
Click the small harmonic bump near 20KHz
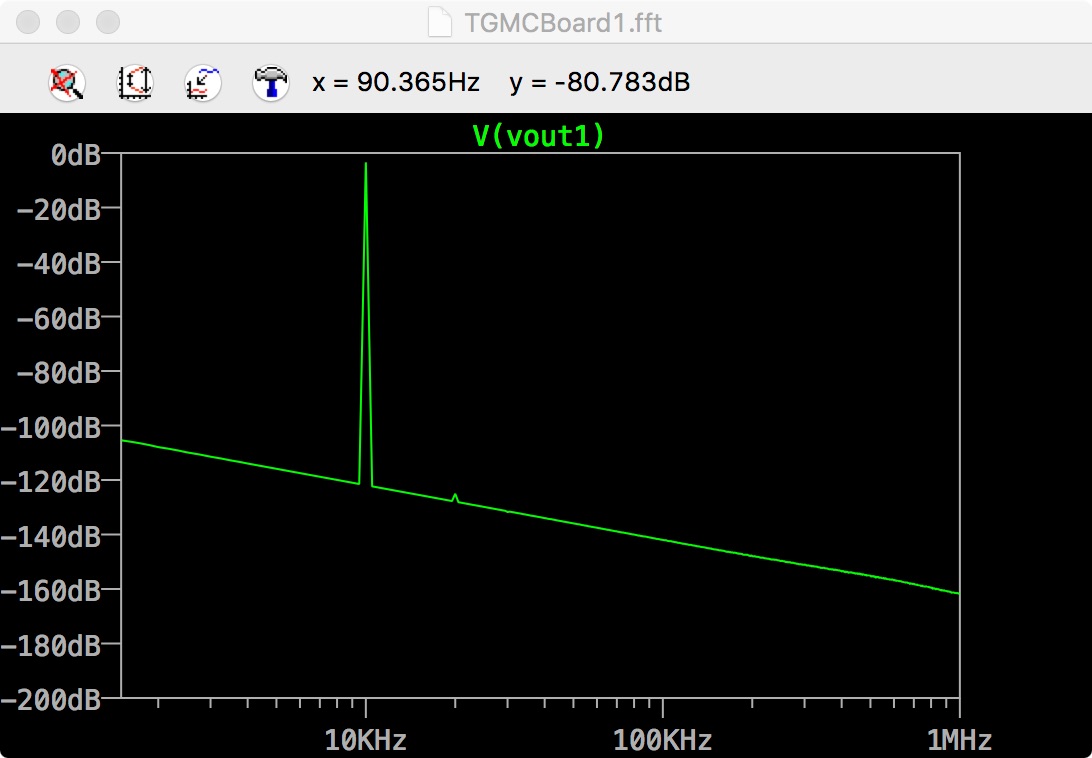[x=455, y=497]
